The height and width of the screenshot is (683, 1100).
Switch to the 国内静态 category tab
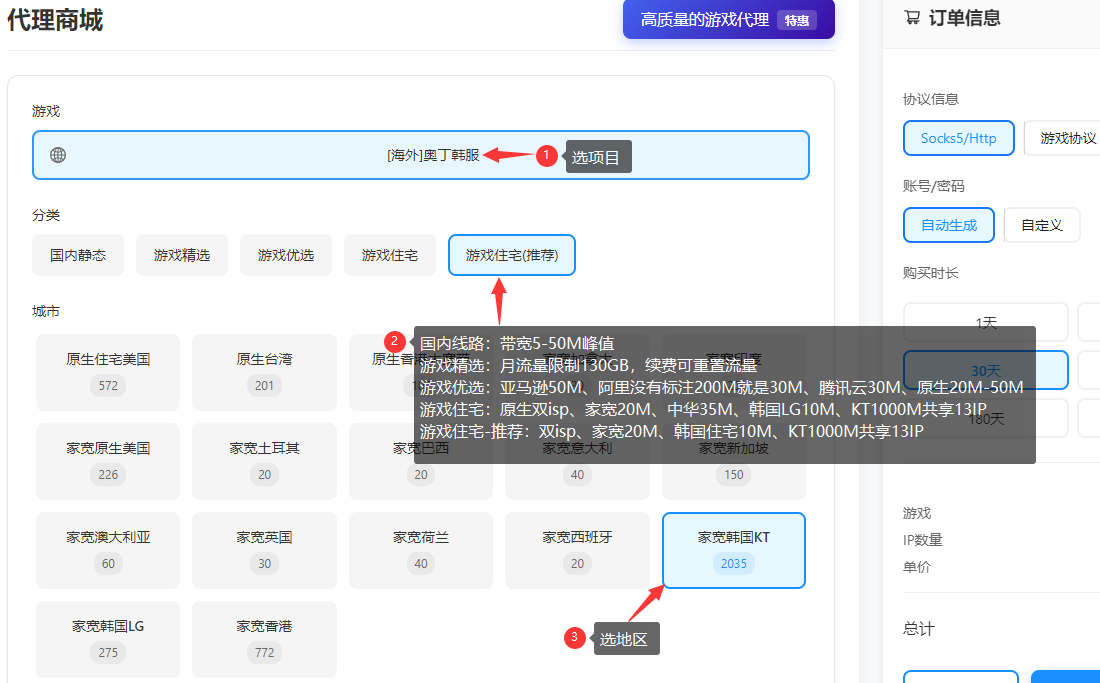point(77,255)
